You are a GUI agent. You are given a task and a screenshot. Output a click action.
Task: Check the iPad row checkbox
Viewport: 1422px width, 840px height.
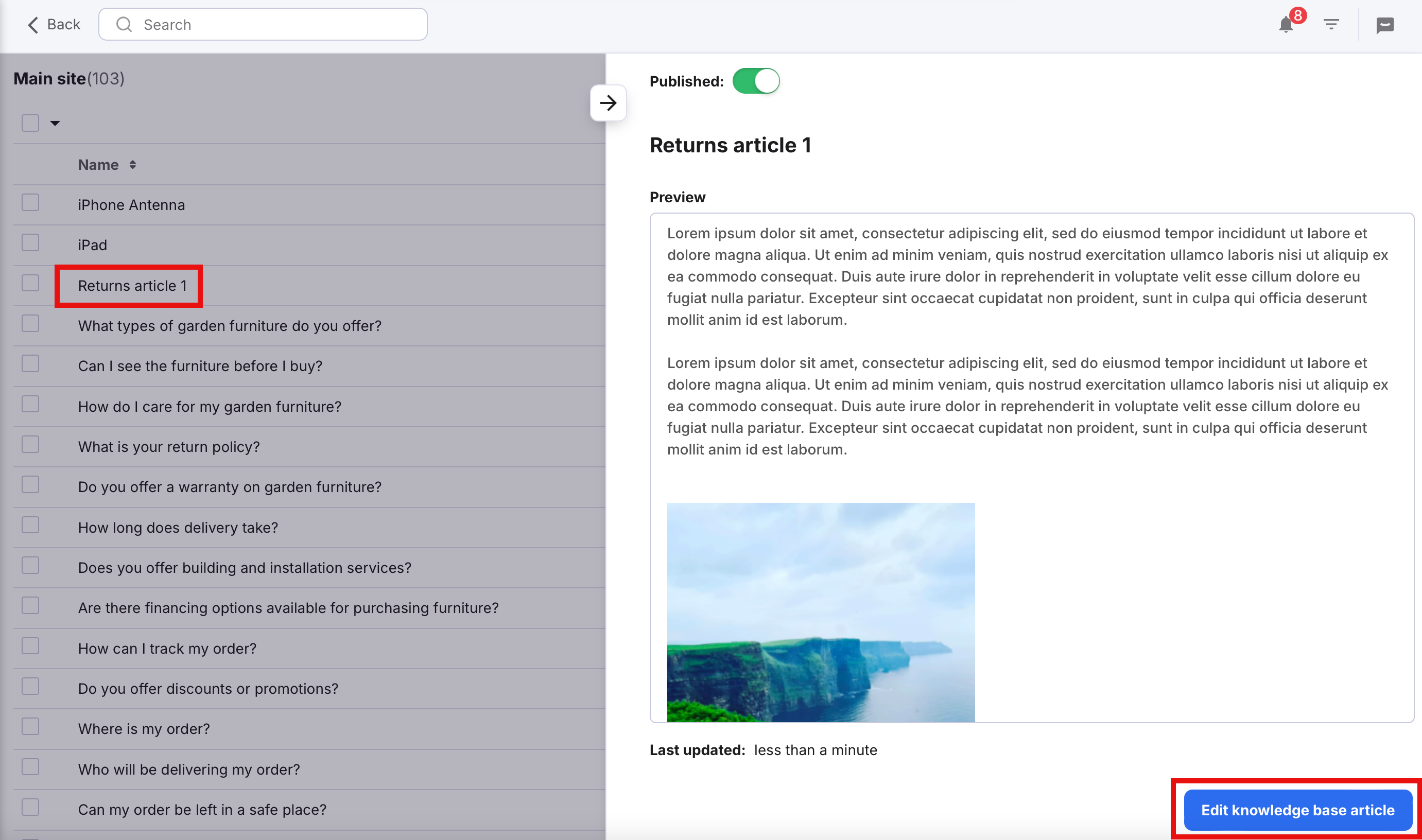(30, 243)
